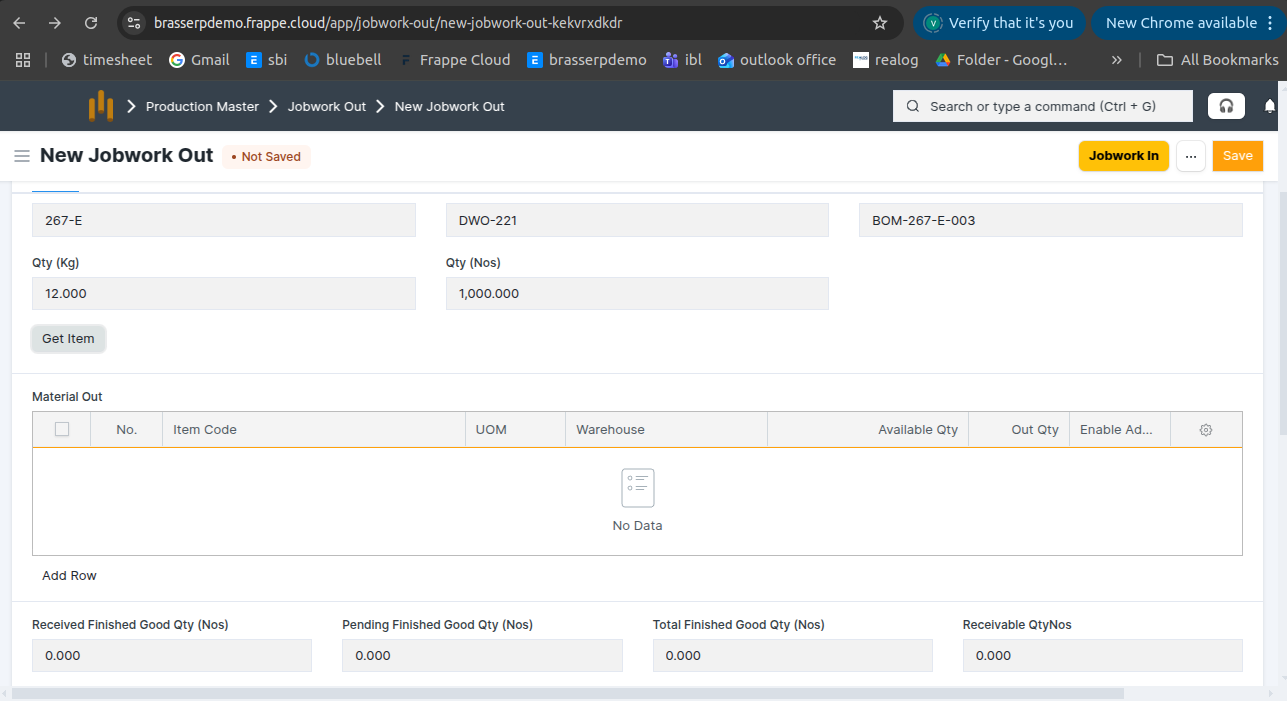Open the All Bookmarks folder
This screenshot has width=1287, height=701.
(x=1217, y=60)
